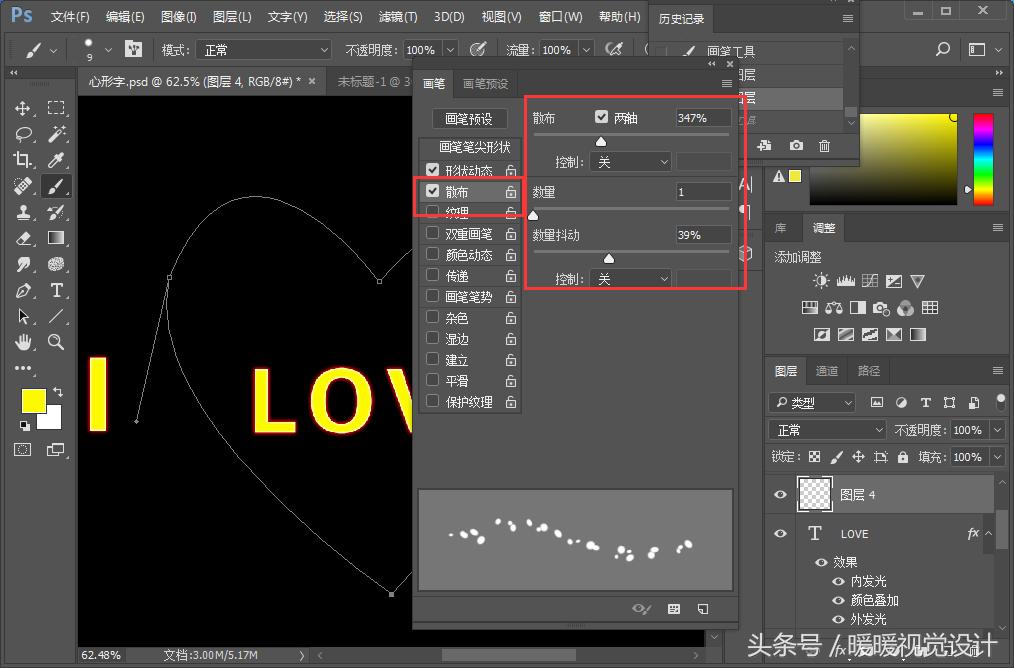Select the Brush tool in the toolbox
Screen dimensions: 1014x668
(x=56, y=184)
